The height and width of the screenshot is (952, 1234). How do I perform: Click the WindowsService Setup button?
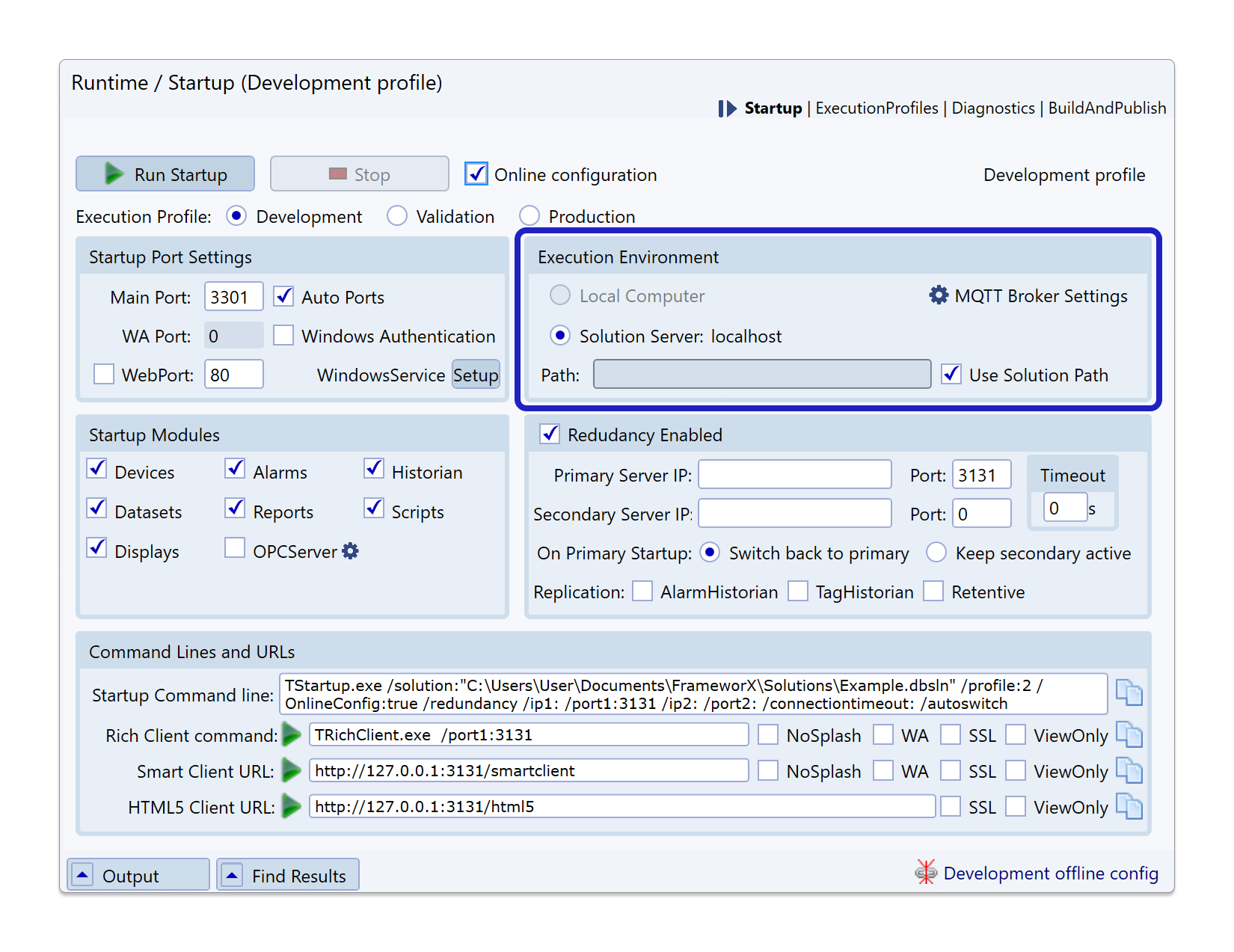click(476, 375)
